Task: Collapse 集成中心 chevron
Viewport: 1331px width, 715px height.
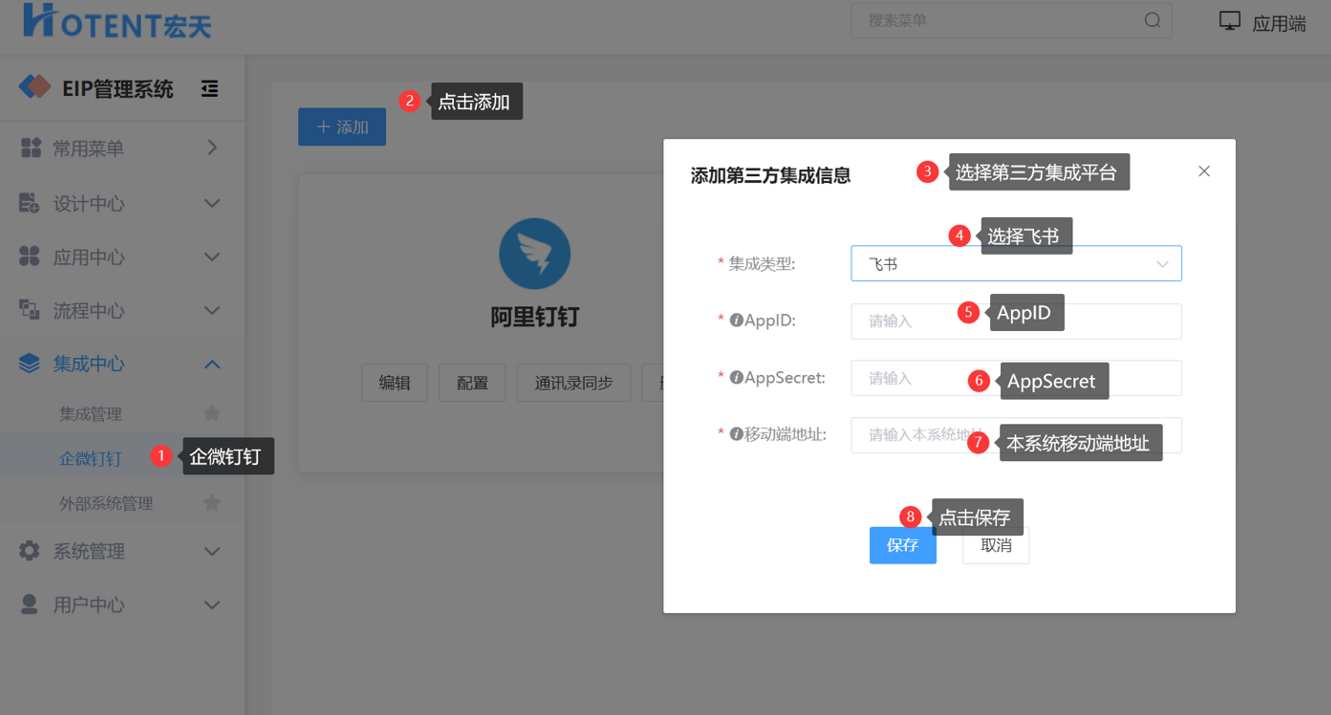Action: click(x=212, y=364)
